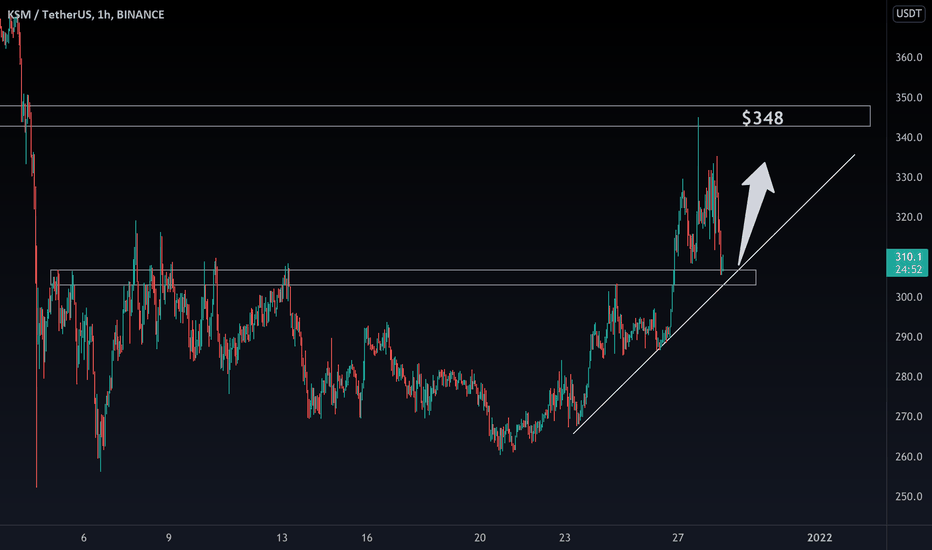
Task: Click date label 6 on time axis
Action: click(84, 538)
